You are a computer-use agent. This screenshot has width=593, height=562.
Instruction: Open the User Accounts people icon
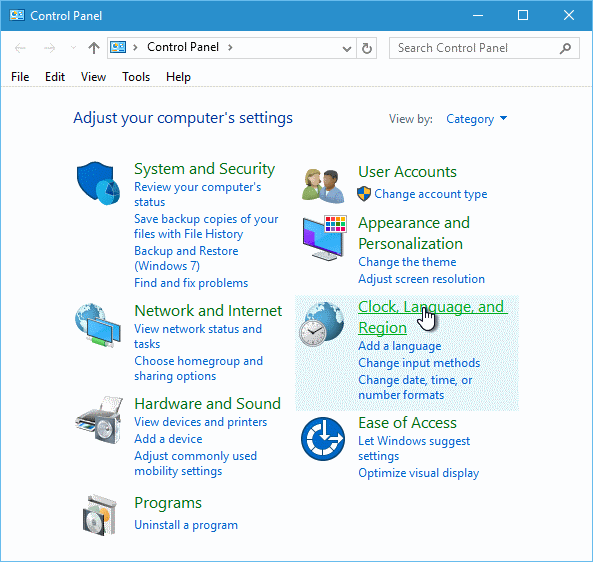(323, 186)
